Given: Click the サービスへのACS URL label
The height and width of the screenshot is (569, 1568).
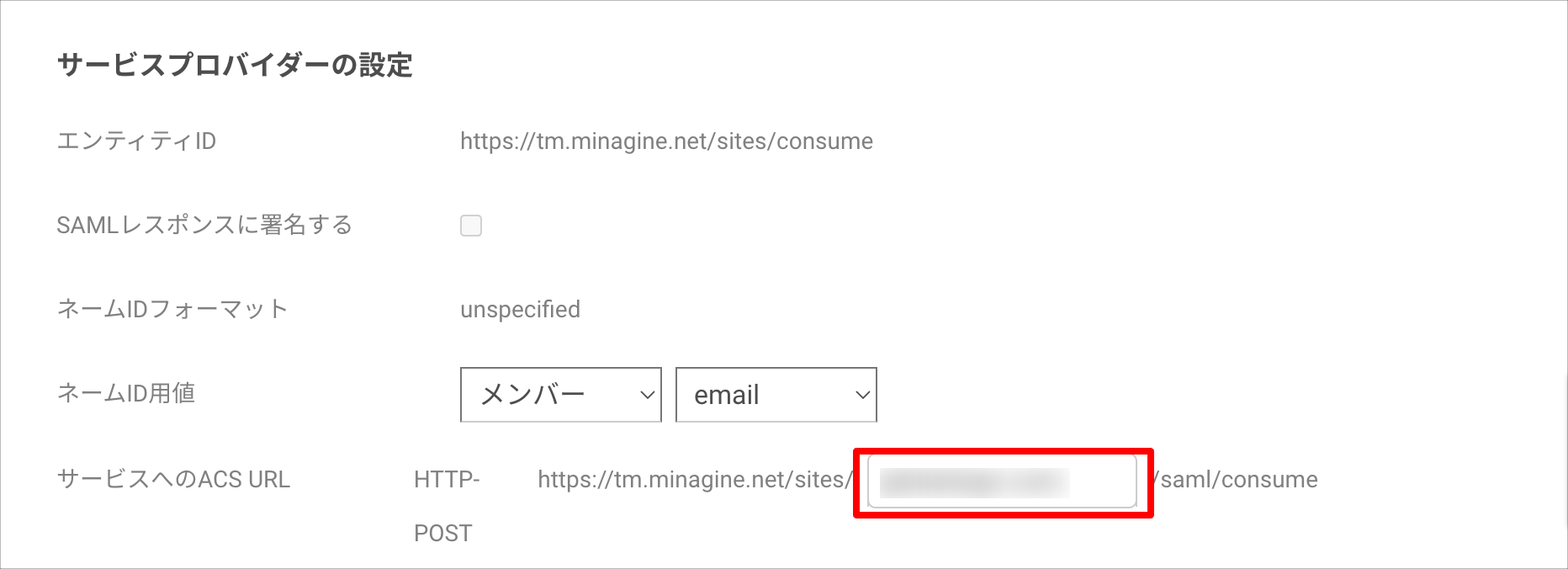Looking at the screenshot, I should click(x=173, y=479).
